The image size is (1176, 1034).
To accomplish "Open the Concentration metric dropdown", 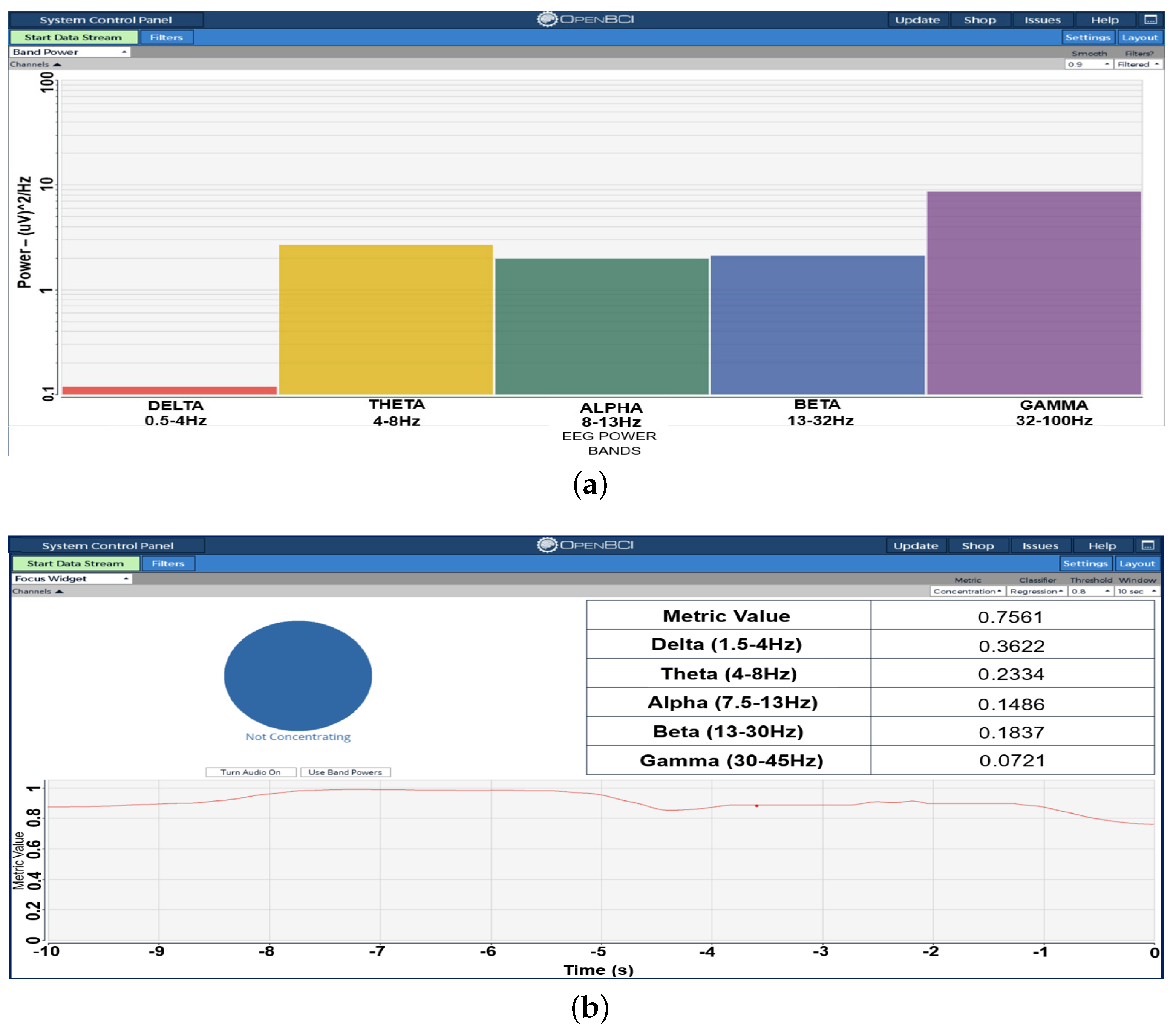I will (967, 591).
